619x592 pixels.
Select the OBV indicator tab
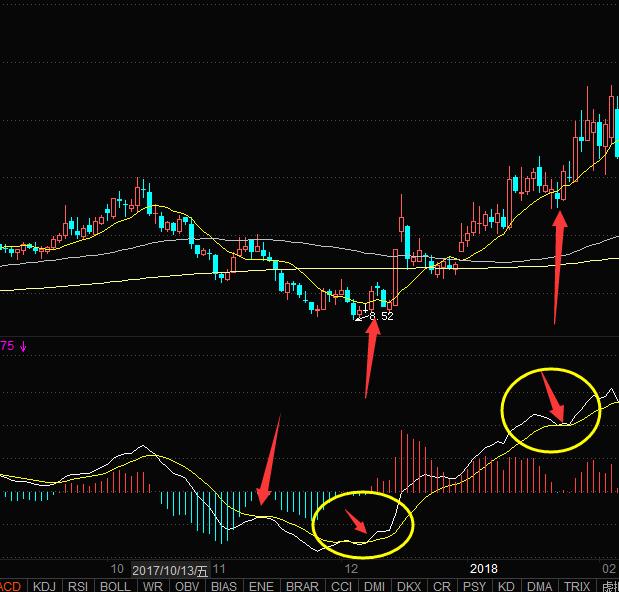click(187, 586)
